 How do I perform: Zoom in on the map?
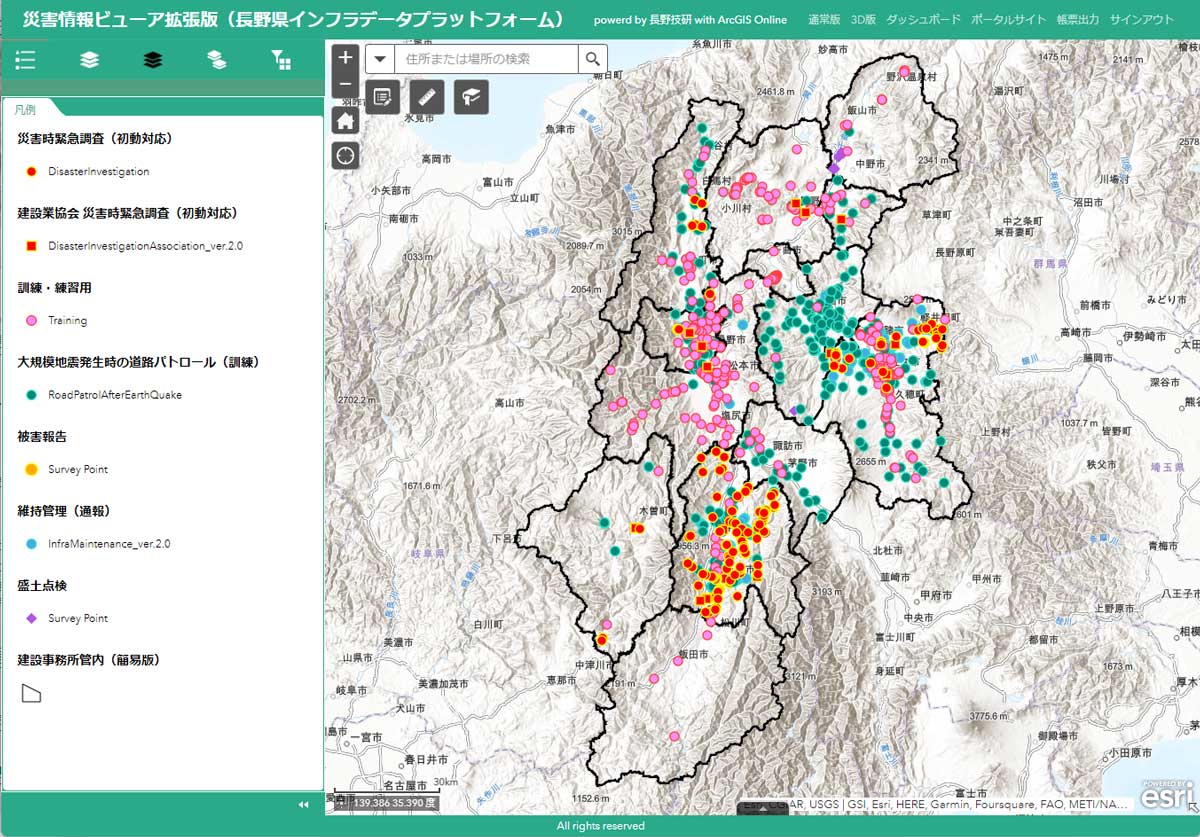(345, 58)
